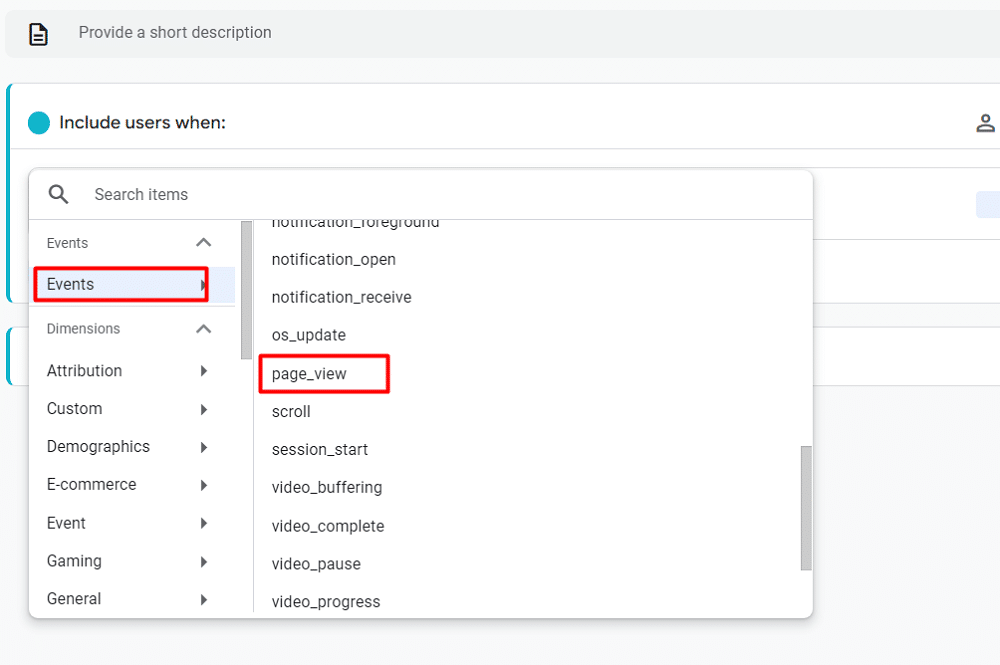
Task: Select the session_start event
Action: click(x=320, y=450)
